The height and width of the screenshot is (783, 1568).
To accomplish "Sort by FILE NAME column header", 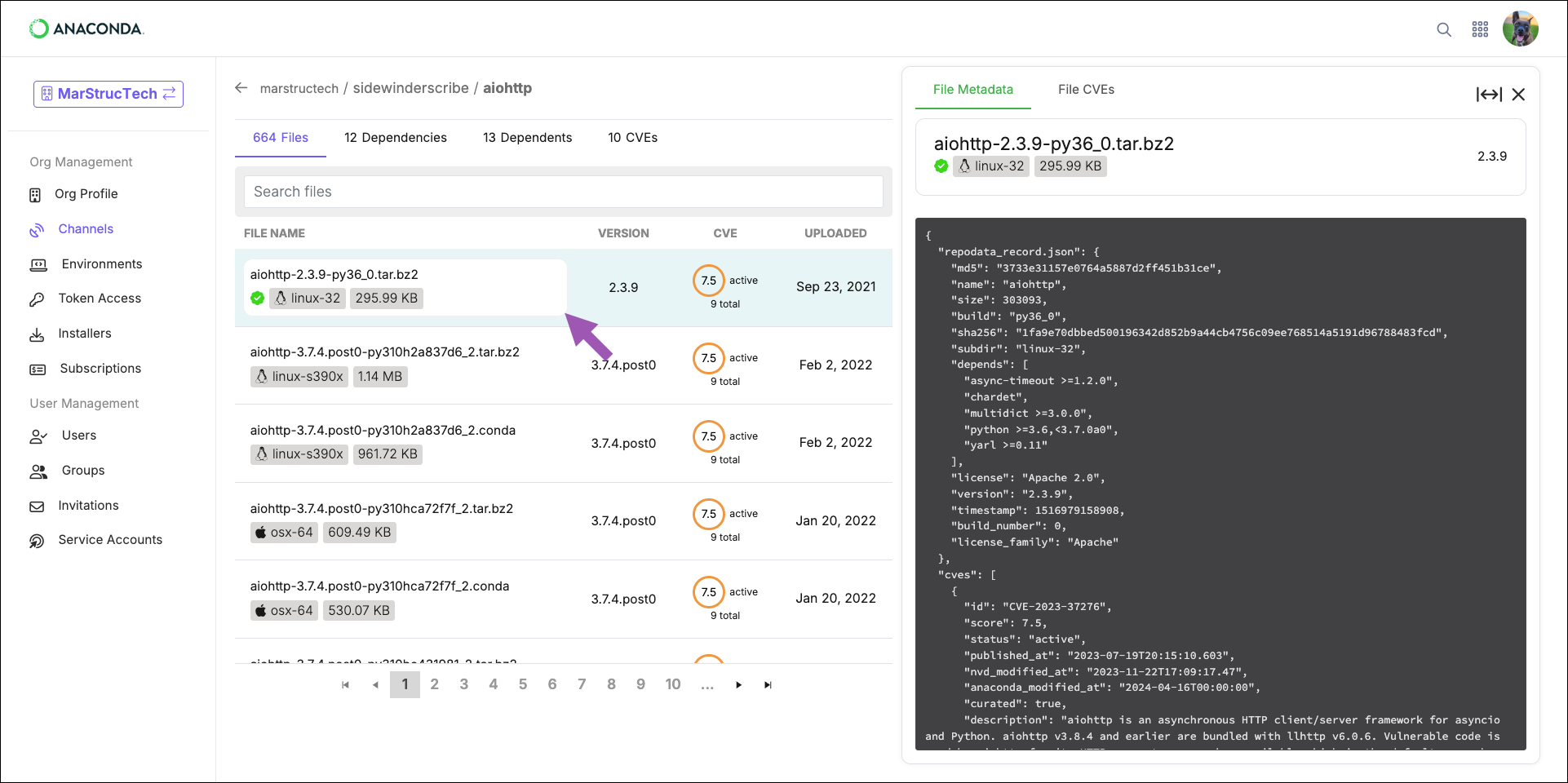I will (x=274, y=233).
